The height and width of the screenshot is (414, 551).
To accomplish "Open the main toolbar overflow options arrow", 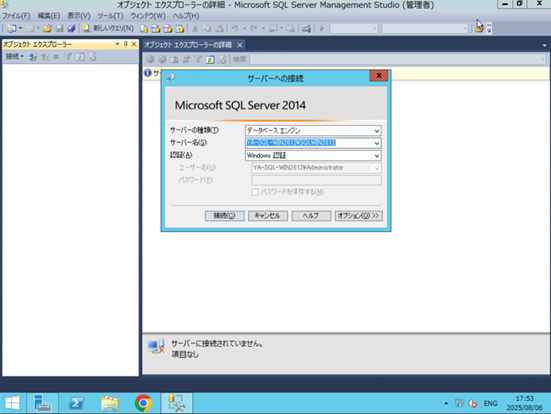I will 489,28.
